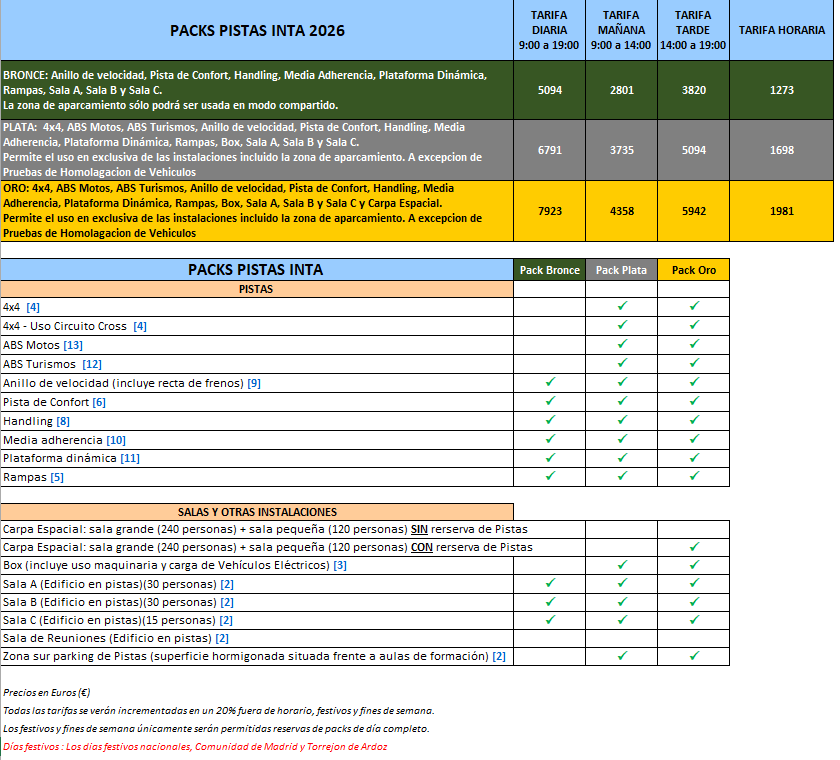This screenshot has height=760, width=840.
Task: Select the yellow Pack Oro column header
Action: point(694,270)
